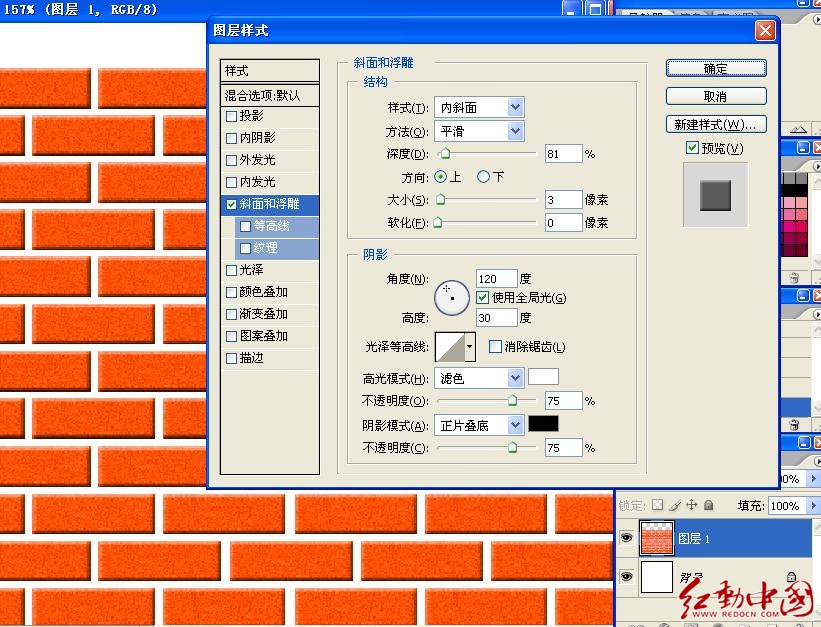Click padlock icon on 背景 layer row
Image resolution: width=821 pixels, height=627 pixels.
(791, 577)
